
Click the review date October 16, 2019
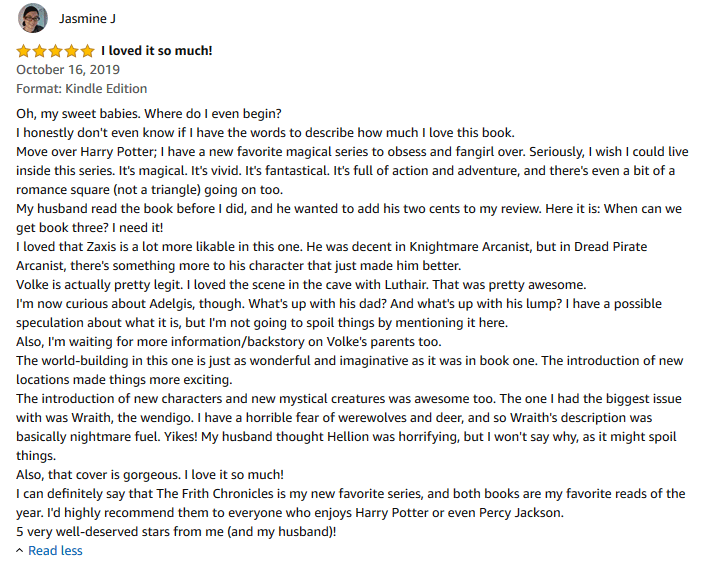[68, 70]
